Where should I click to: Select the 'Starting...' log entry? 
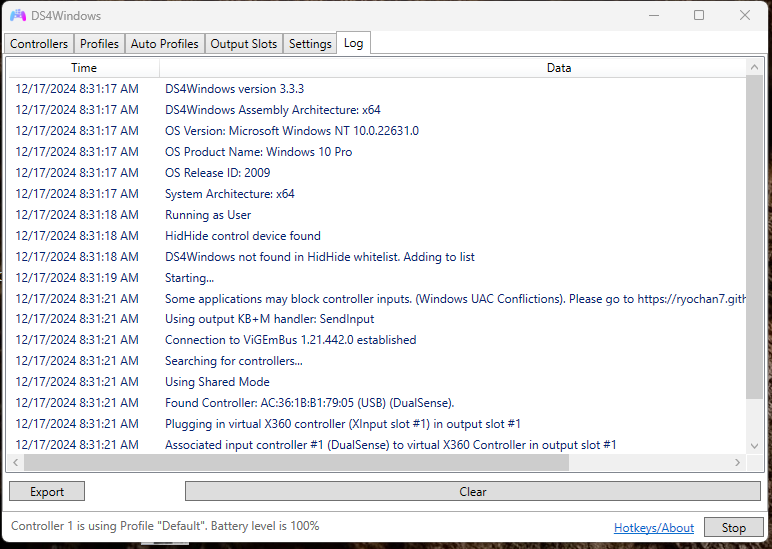tap(378, 278)
